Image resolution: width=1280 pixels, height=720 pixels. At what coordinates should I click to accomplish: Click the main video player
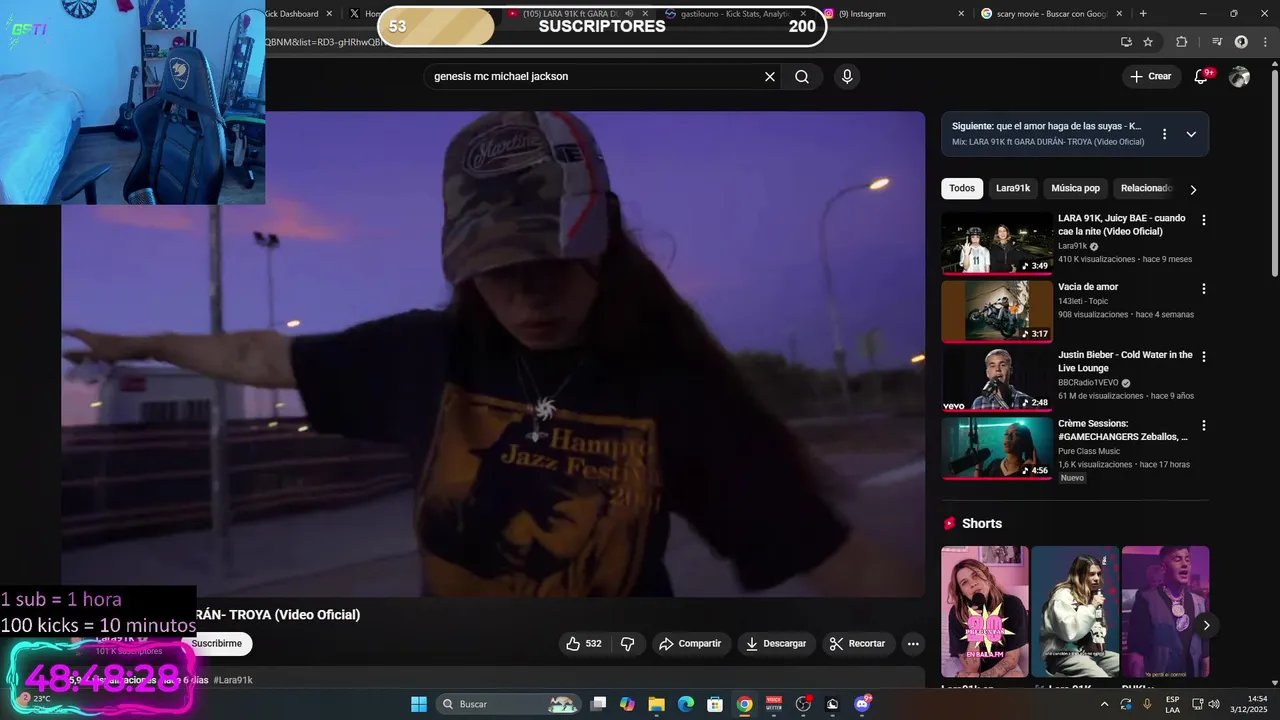coord(493,354)
